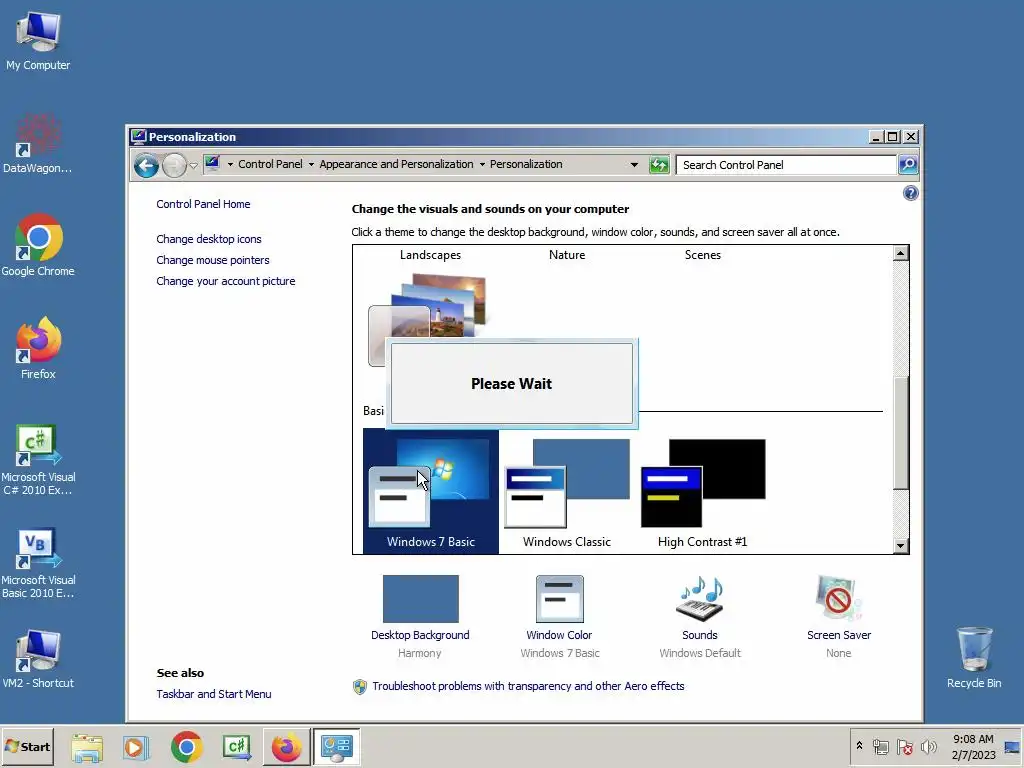Expand arrow after Appearance and Personalization
1024x768 pixels.
[482, 165]
